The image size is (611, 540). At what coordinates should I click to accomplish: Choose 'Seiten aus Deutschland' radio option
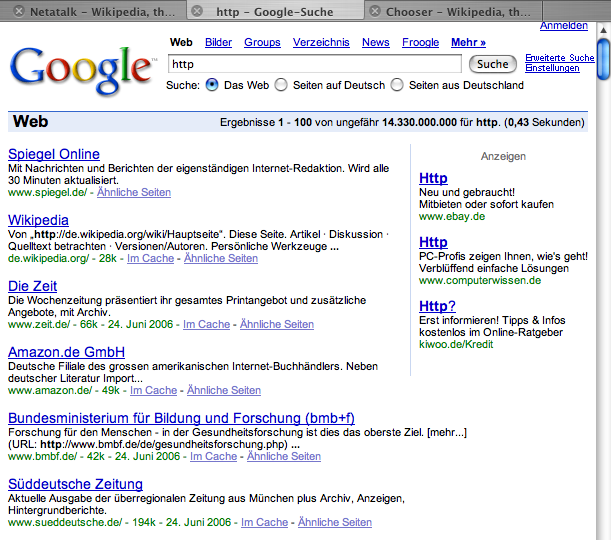pyautogui.click(x=397, y=85)
